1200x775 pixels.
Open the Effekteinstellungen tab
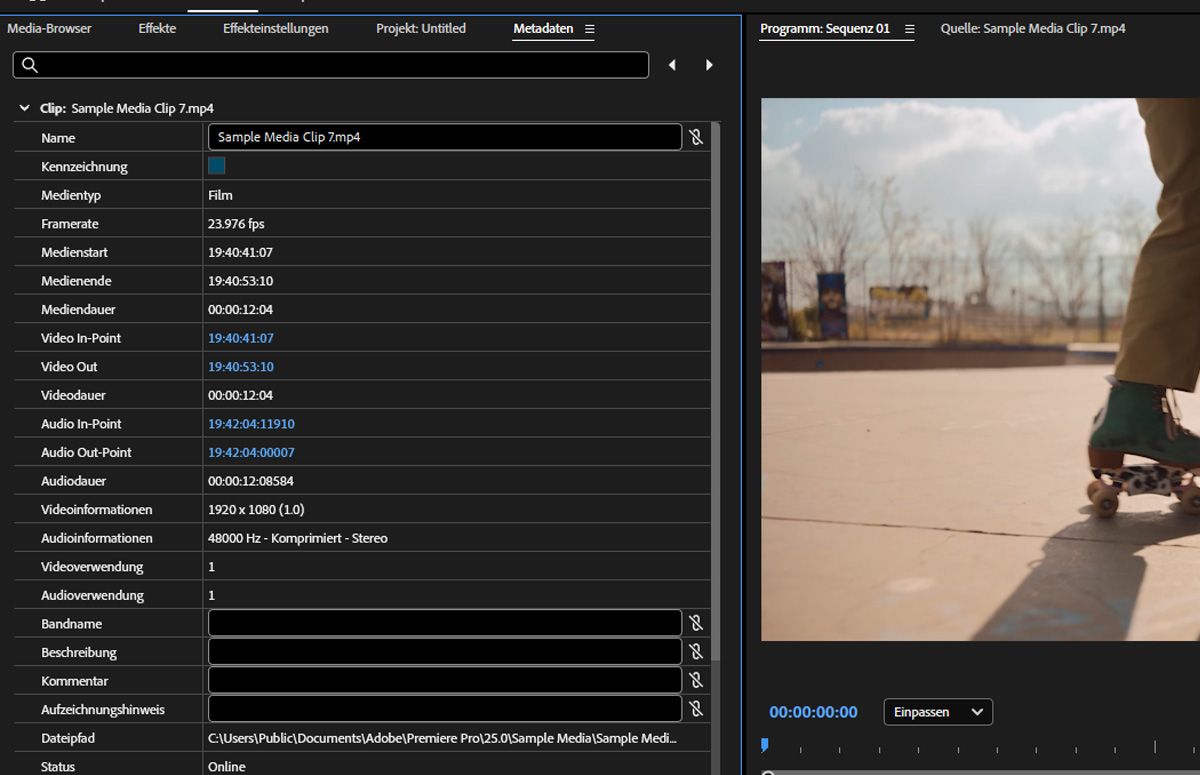(275, 29)
